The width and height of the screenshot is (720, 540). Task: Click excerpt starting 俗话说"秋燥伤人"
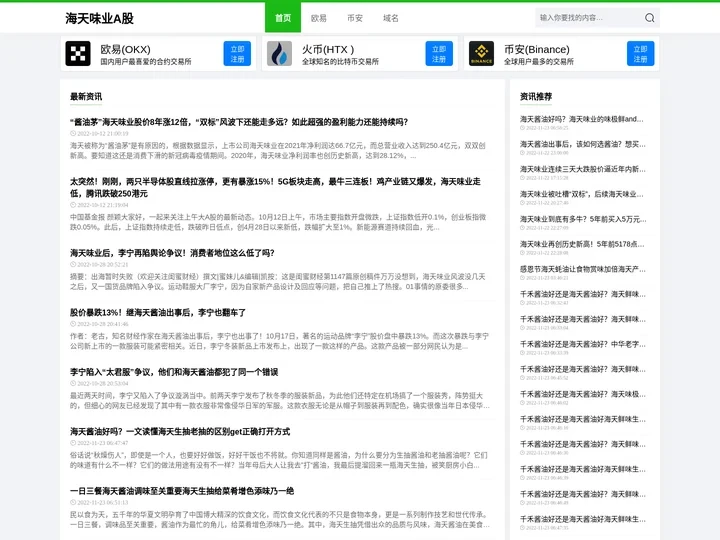pos(279,460)
